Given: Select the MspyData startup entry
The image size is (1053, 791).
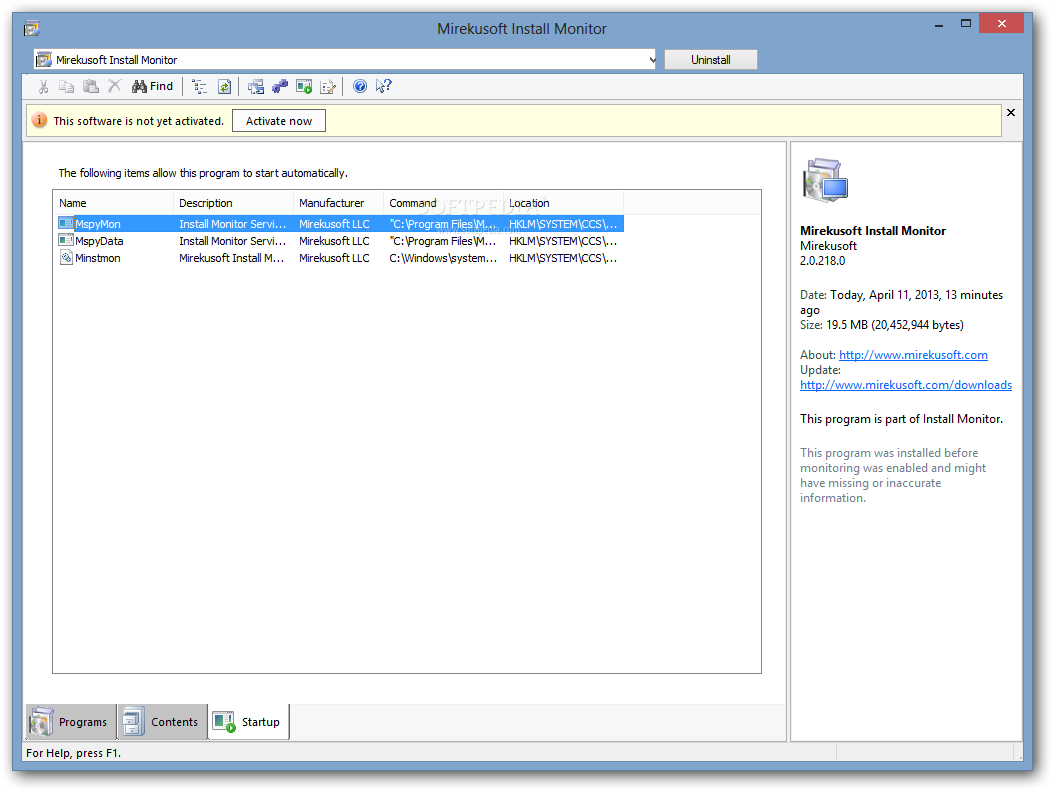Looking at the screenshot, I should 340,241.
